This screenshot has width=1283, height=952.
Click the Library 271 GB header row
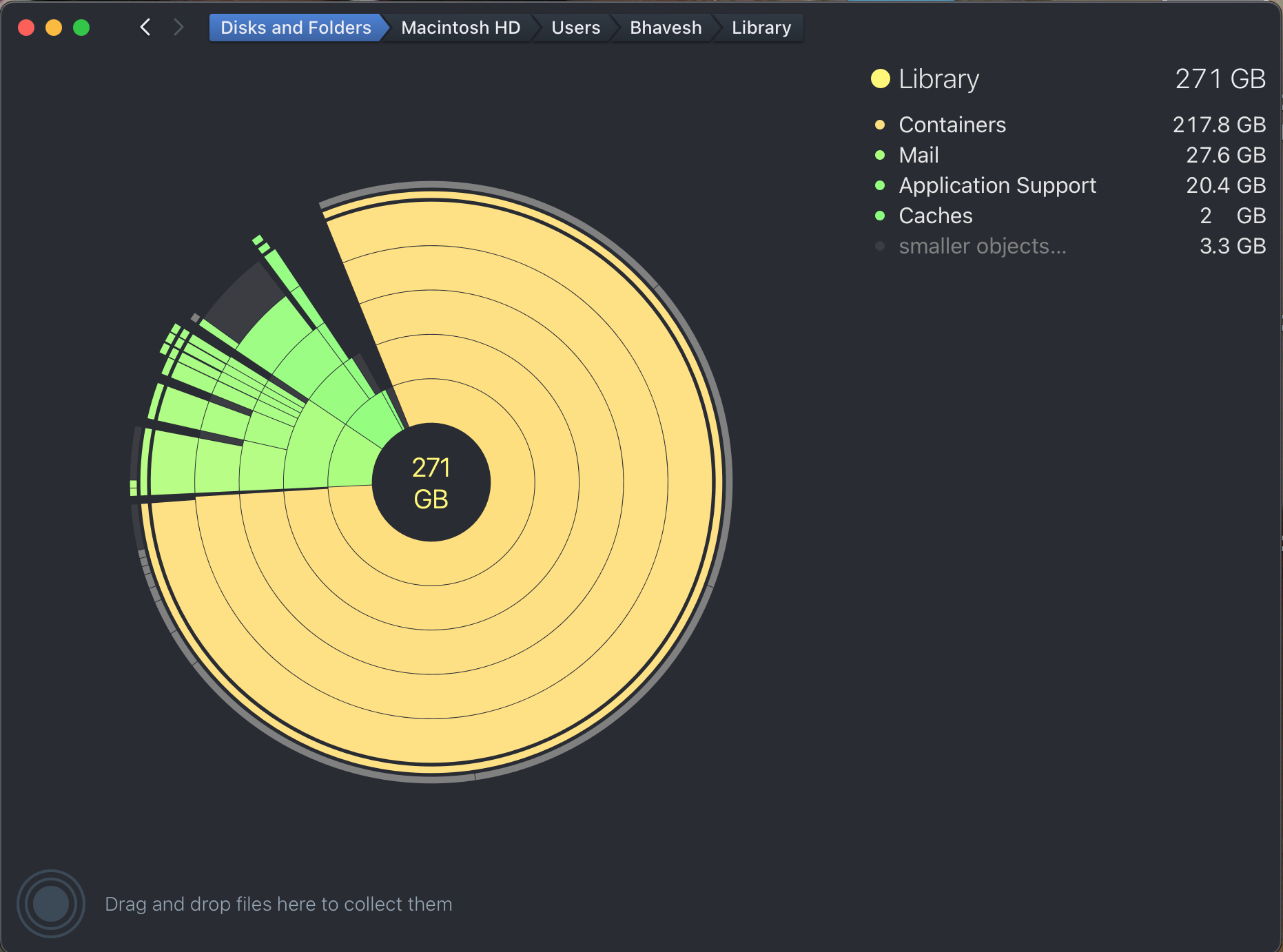(1069, 79)
